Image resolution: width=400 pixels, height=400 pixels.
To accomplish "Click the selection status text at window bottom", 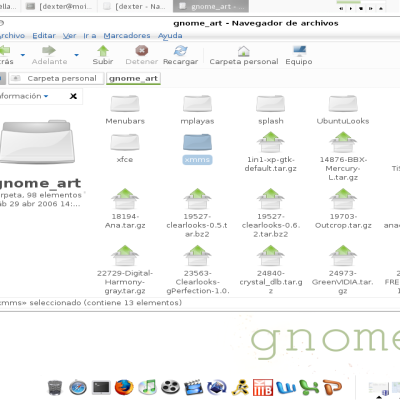I will pos(91,303).
